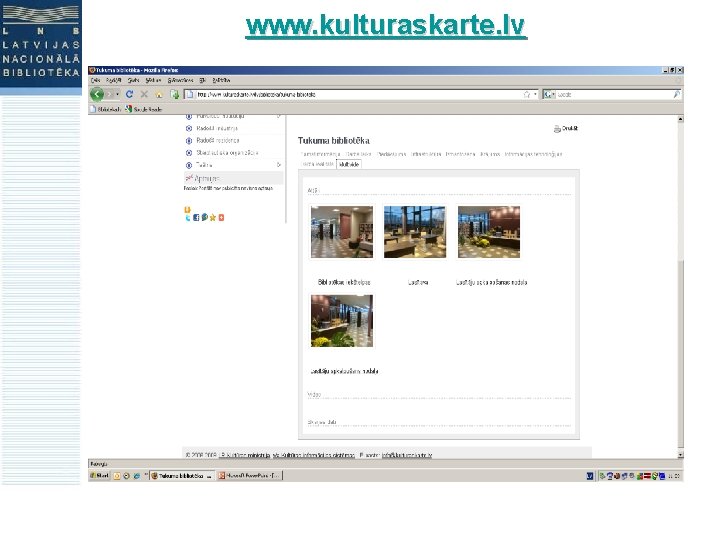This screenshot has width=720, height=540.
Task: Print the page via Drukāt
Action: pyautogui.click(x=566, y=129)
